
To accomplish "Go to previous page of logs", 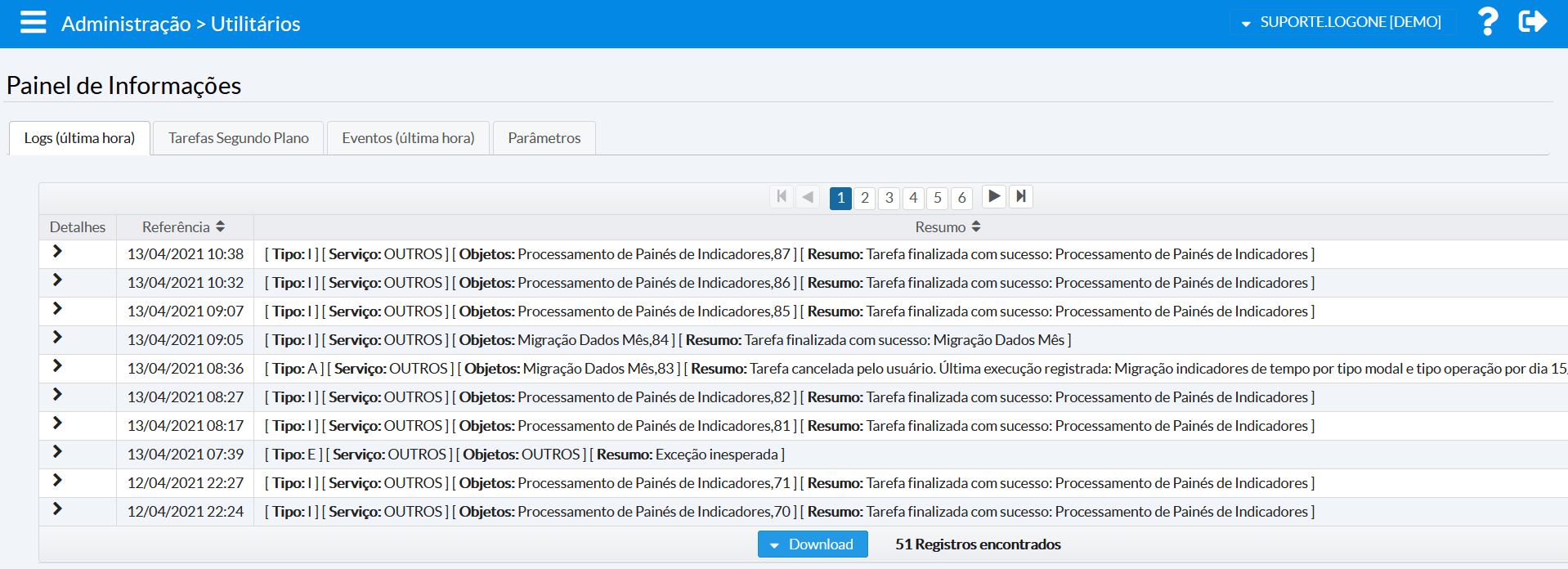I will (x=808, y=196).
